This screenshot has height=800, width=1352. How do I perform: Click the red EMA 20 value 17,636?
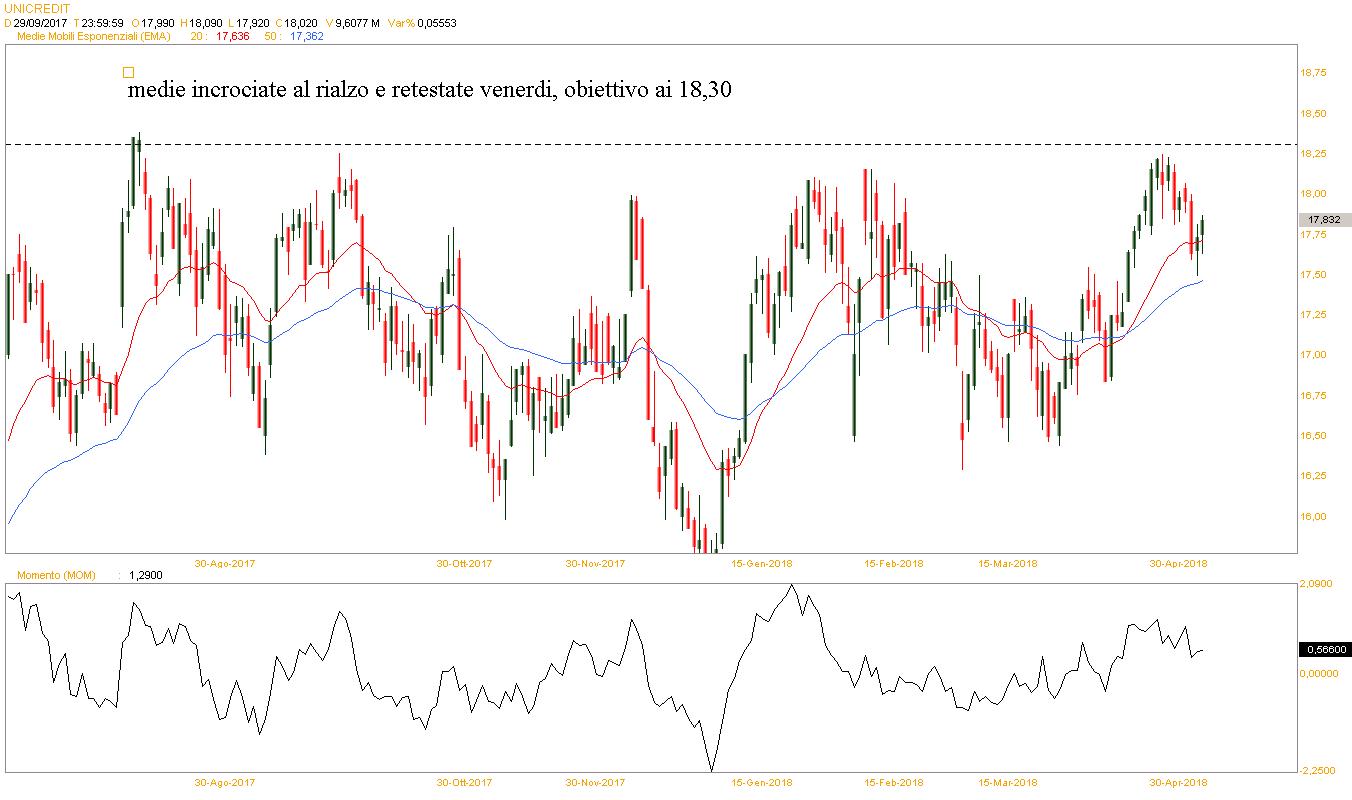(234, 36)
